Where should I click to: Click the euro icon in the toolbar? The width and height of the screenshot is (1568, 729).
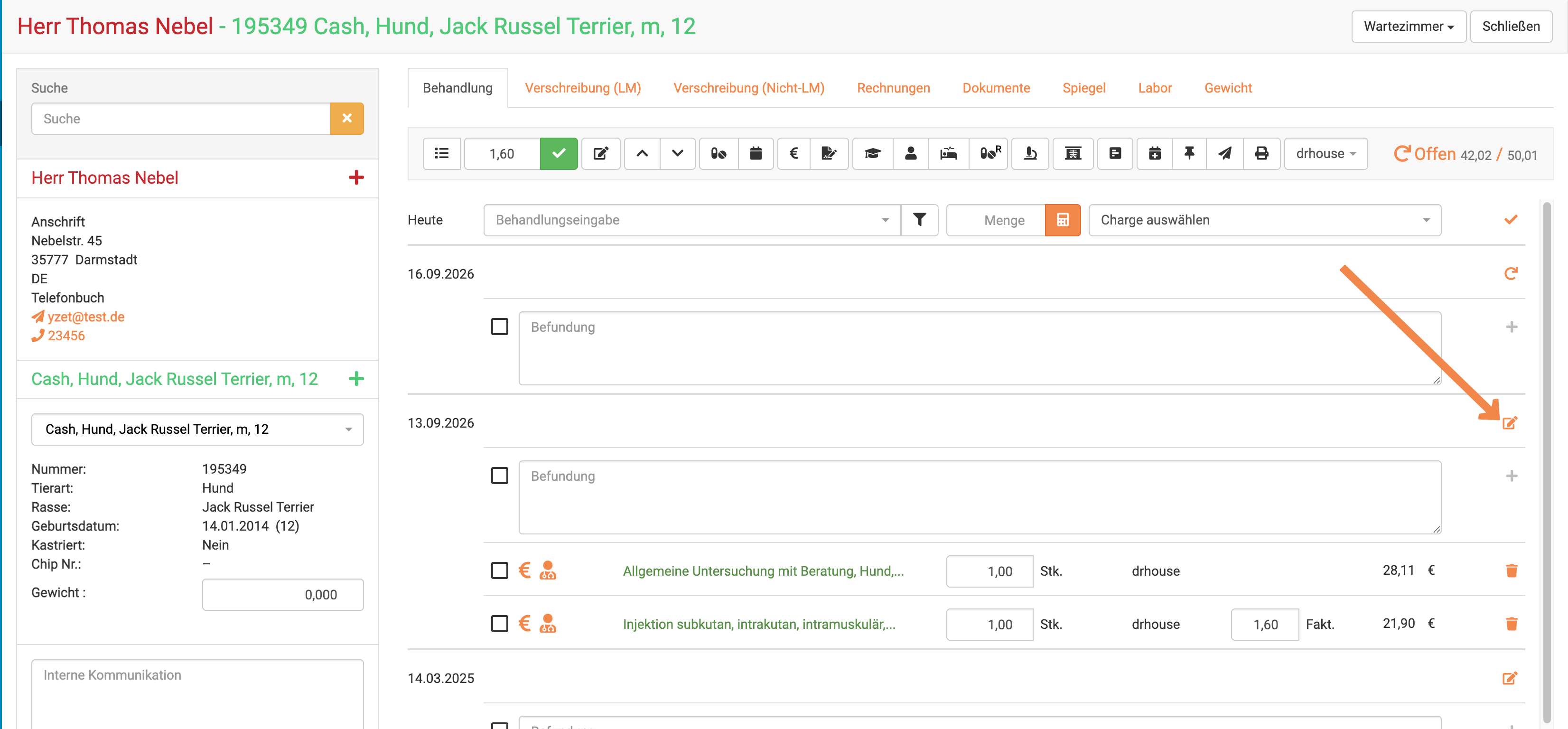tap(793, 153)
